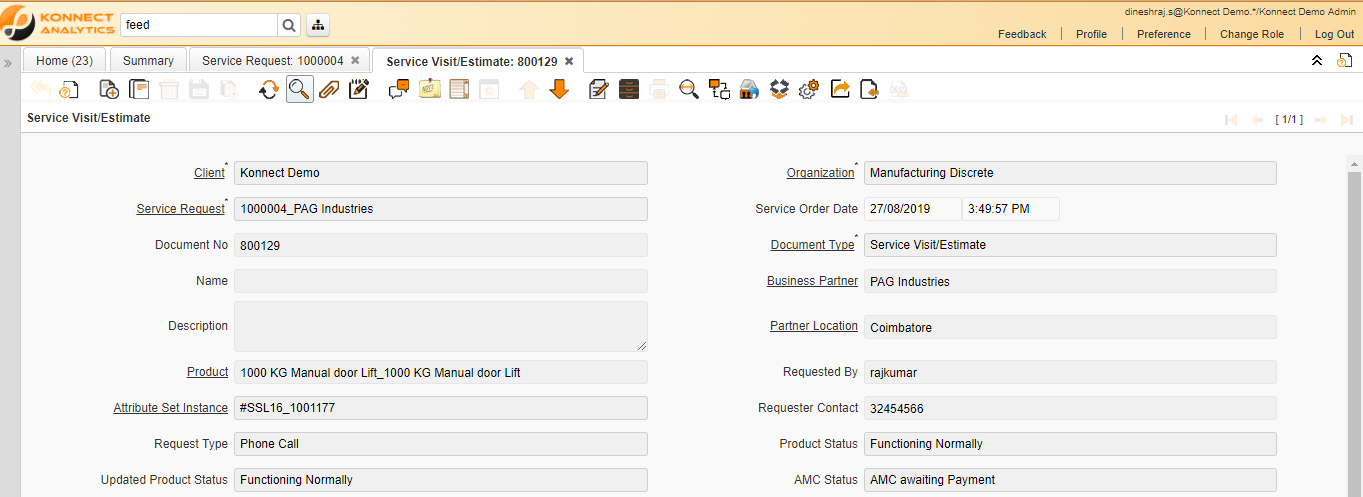
Task: Open the yellow Post-it note icon
Action: (x=430, y=89)
